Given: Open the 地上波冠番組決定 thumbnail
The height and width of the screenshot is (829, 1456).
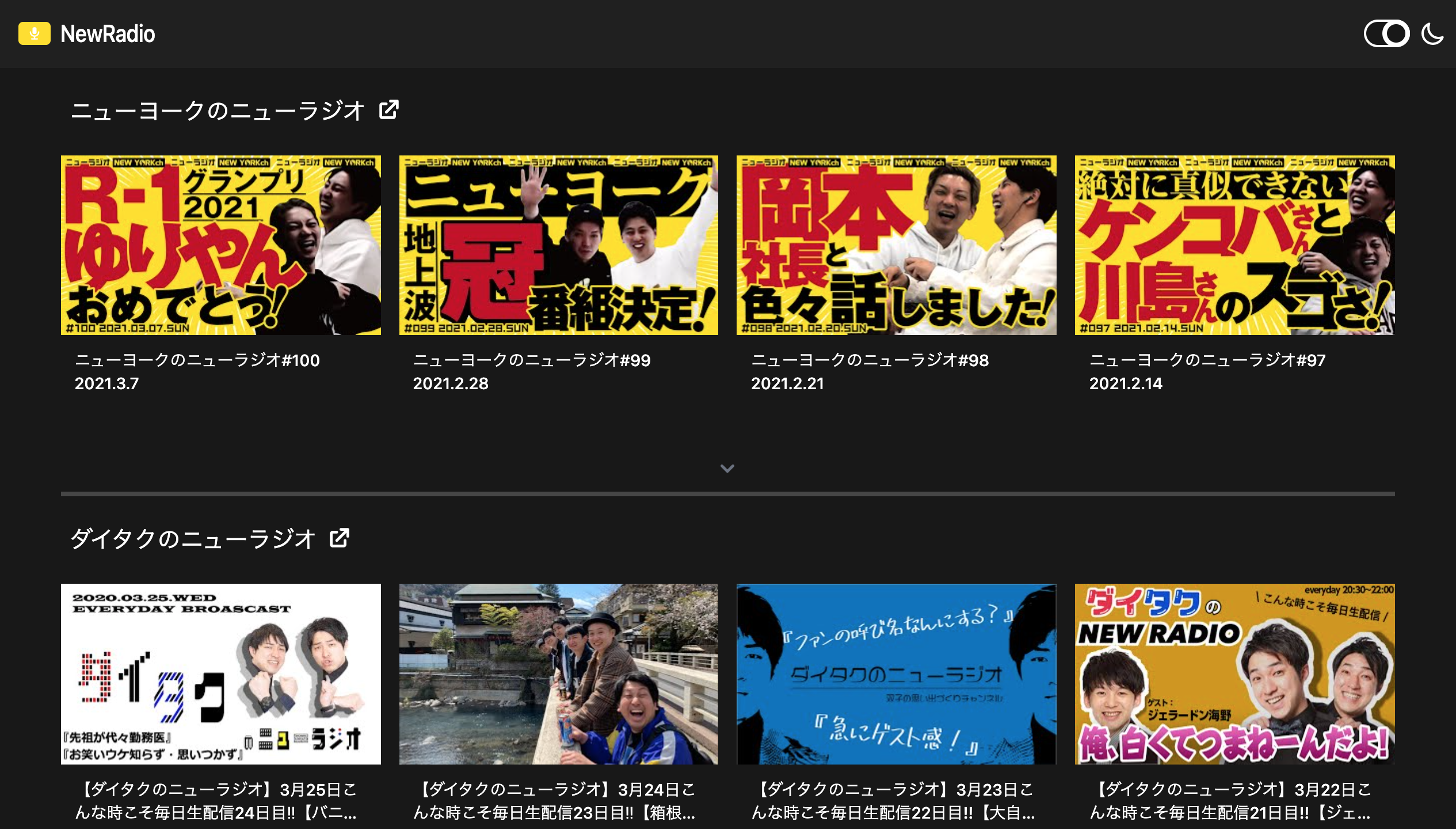Looking at the screenshot, I should coord(559,245).
